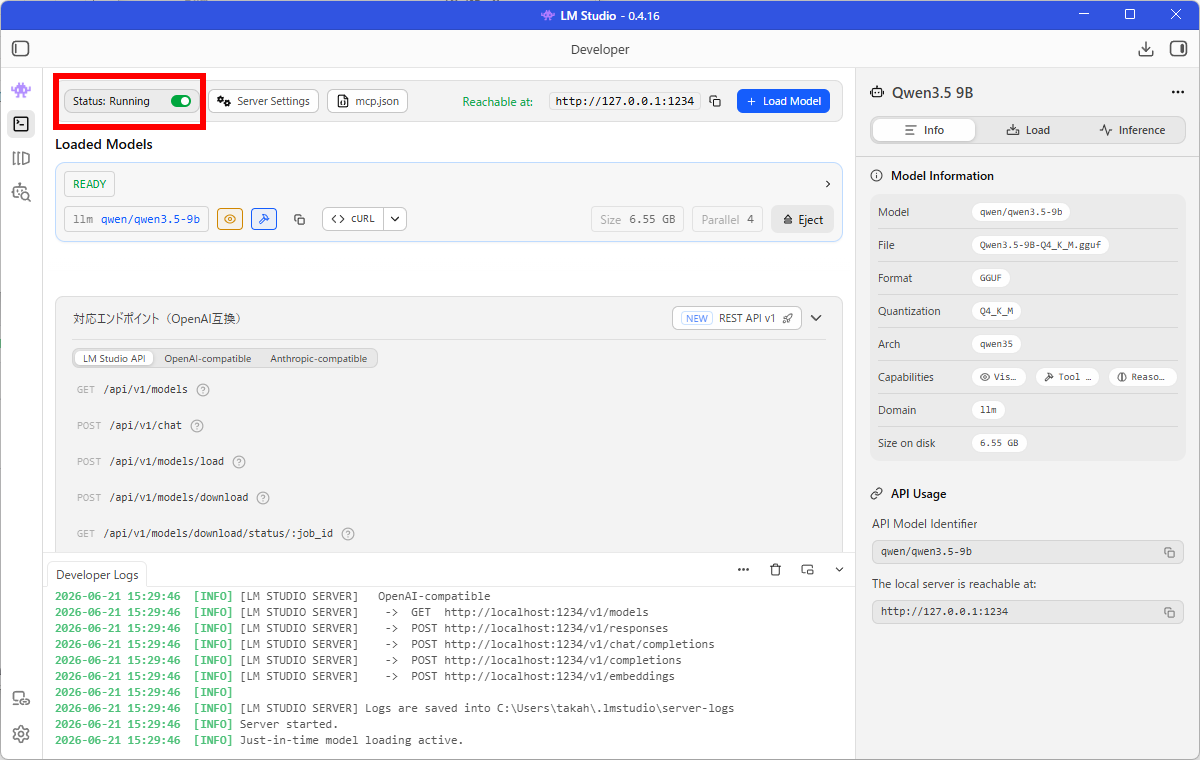
Task: Open the LM Link icon above the settings gear
Action: 21,699
